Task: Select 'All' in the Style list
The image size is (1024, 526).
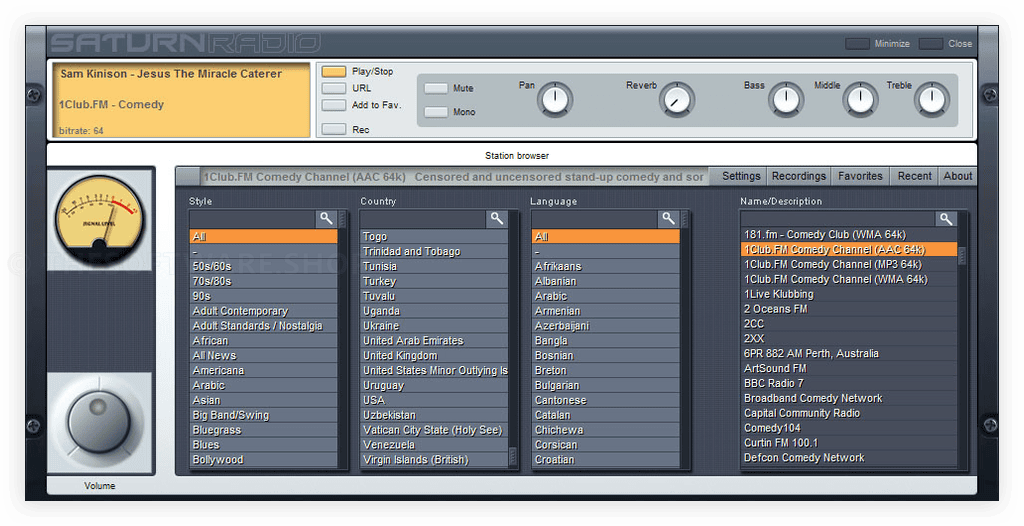Action: [264, 237]
